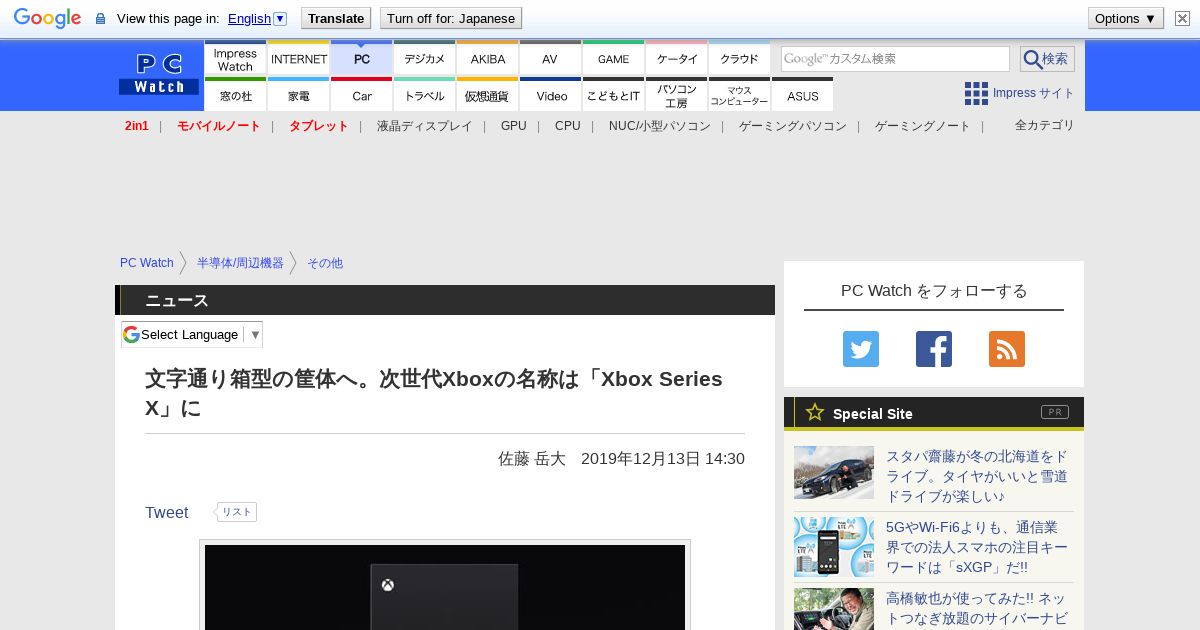The width and height of the screenshot is (1200, 630).
Task: Click the Xbox Series X article image
Action: tap(445, 587)
